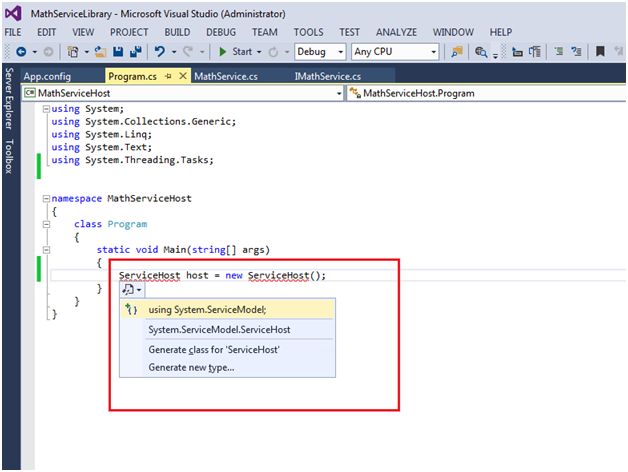Open the back navigation history dropdown arrow
This screenshot has width=628, height=472.
click(x=34, y=52)
